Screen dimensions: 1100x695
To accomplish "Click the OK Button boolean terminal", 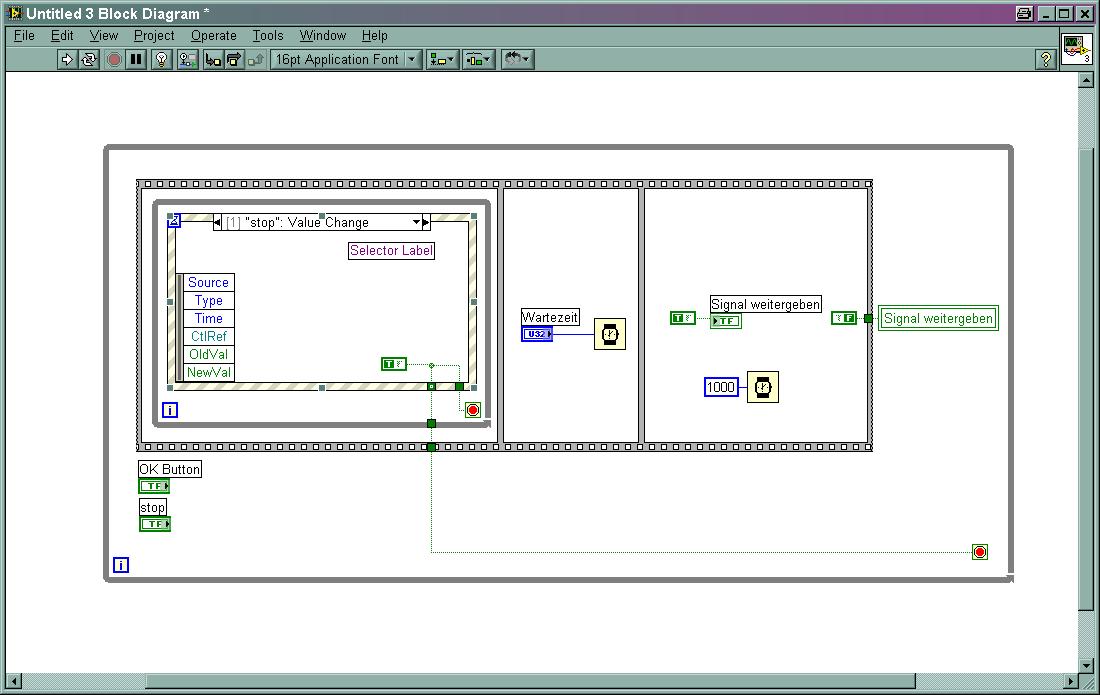I will pyautogui.click(x=154, y=486).
